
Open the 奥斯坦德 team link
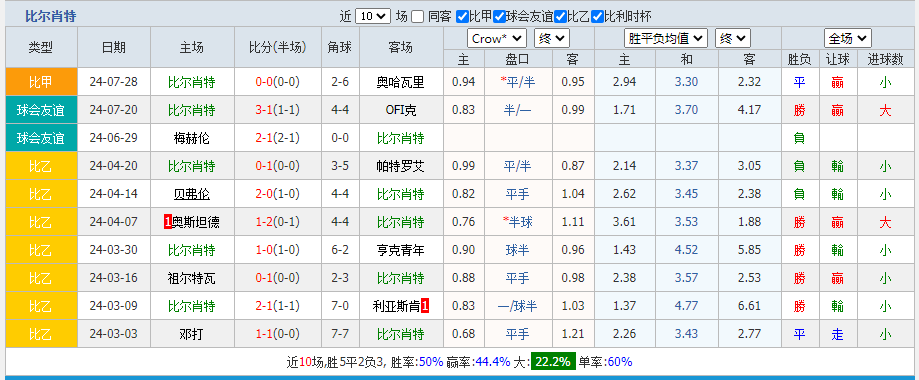(x=196, y=222)
